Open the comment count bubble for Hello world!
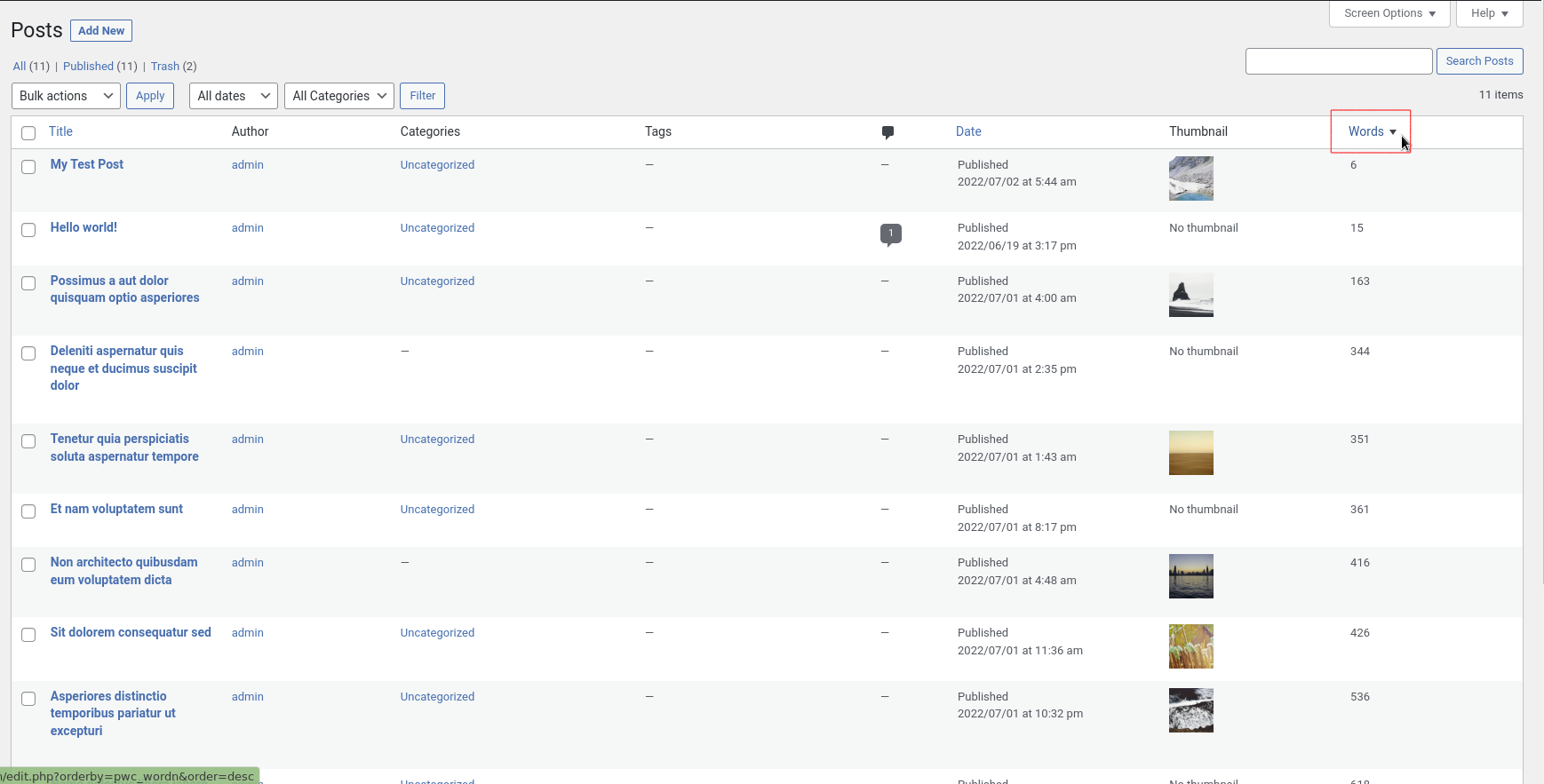The height and width of the screenshot is (784, 1544). (890, 234)
